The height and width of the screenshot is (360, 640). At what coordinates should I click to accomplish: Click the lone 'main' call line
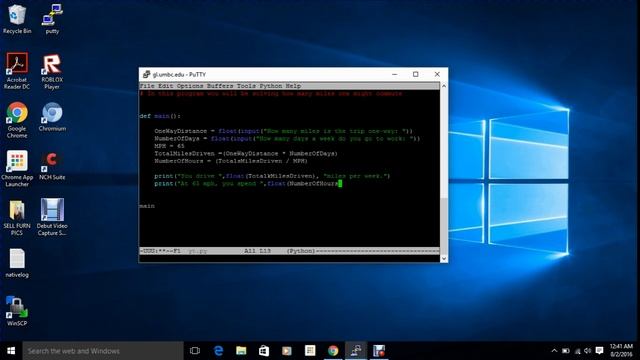point(147,206)
